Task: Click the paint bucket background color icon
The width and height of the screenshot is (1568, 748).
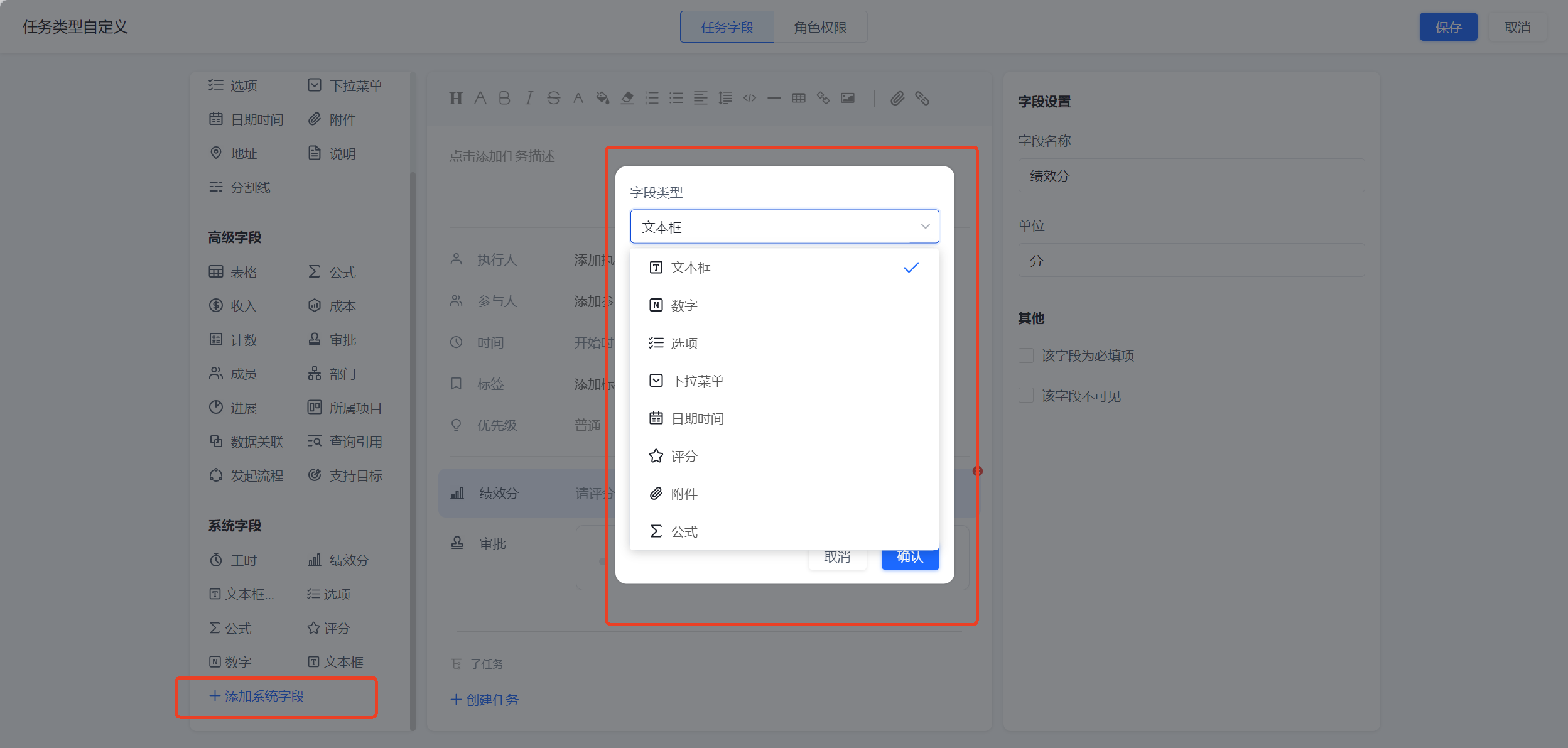Action: click(x=603, y=98)
